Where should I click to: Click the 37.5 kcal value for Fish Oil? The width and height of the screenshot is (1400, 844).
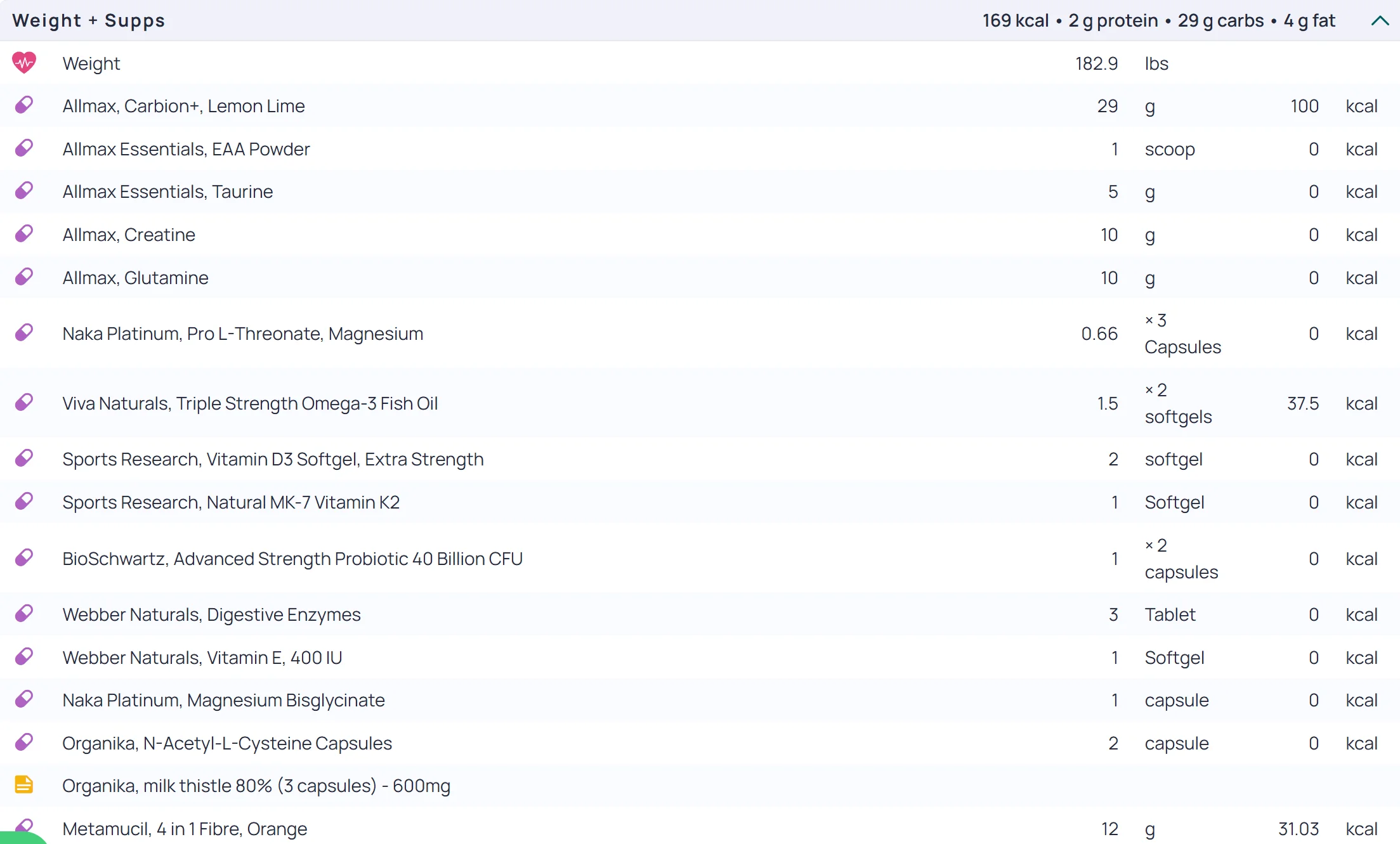click(1303, 403)
